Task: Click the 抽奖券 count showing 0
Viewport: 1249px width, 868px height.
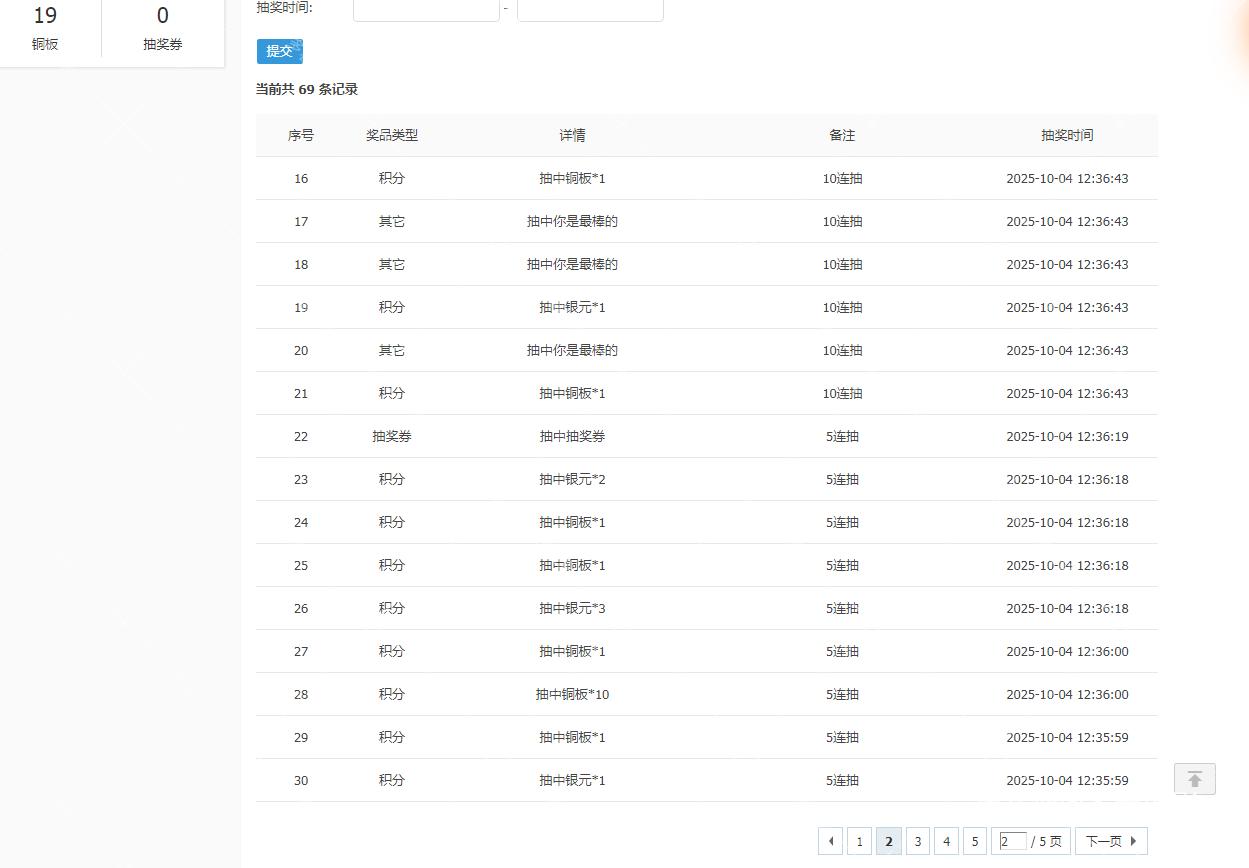Action: click(163, 28)
